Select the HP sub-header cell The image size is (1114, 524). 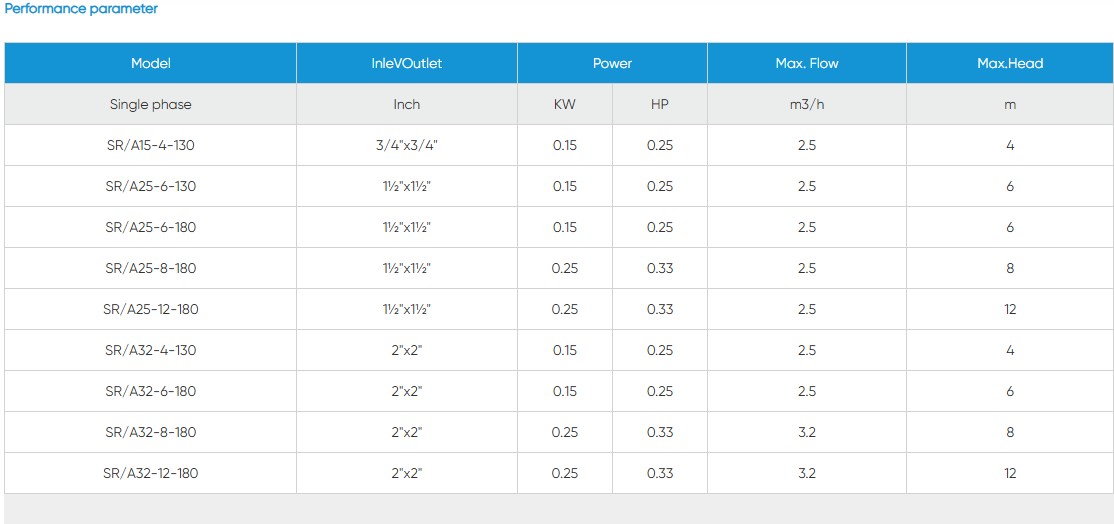pos(659,104)
